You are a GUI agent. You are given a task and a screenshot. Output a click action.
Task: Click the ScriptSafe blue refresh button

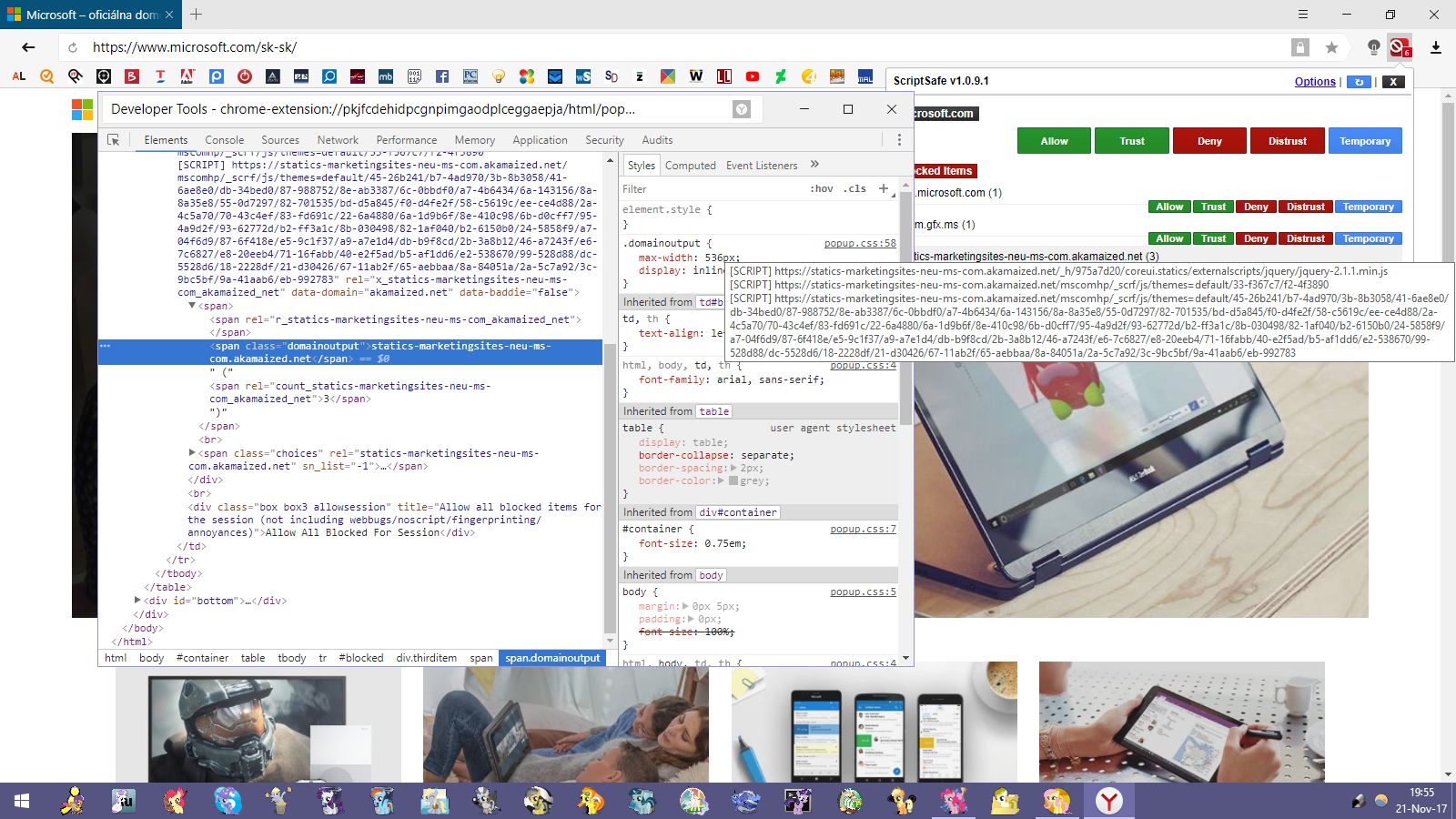click(1359, 82)
